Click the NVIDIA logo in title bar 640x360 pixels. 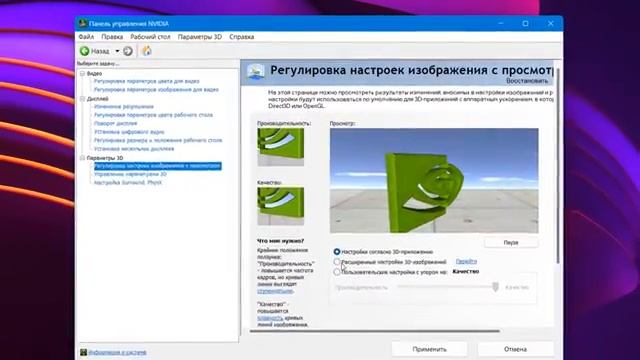pyautogui.click(x=82, y=23)
